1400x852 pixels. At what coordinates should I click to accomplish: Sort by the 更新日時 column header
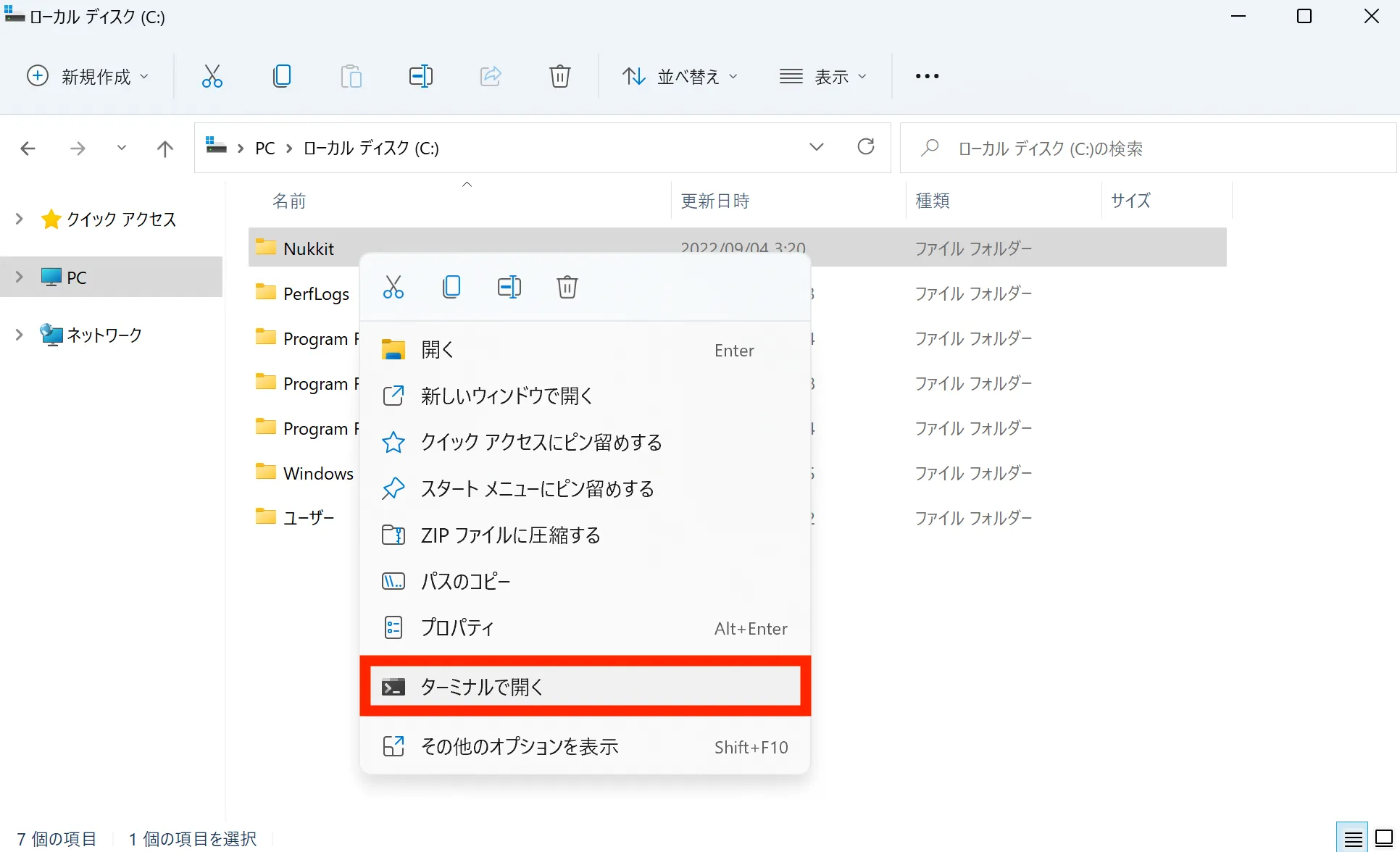click(715, 201)
